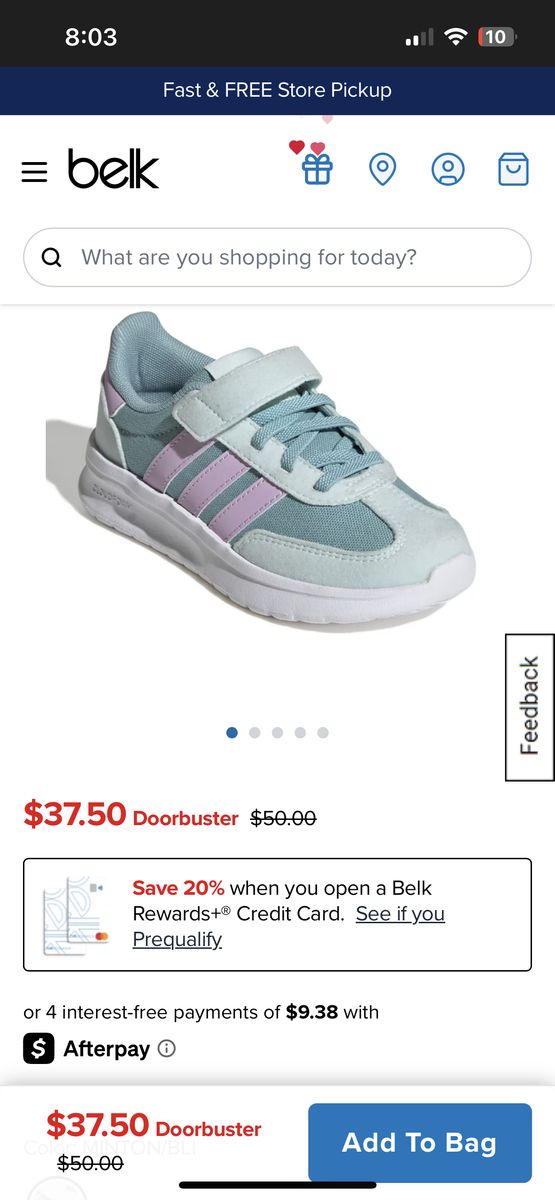
Task: Open the shopping bag icon
Action: tap(513, 169)
